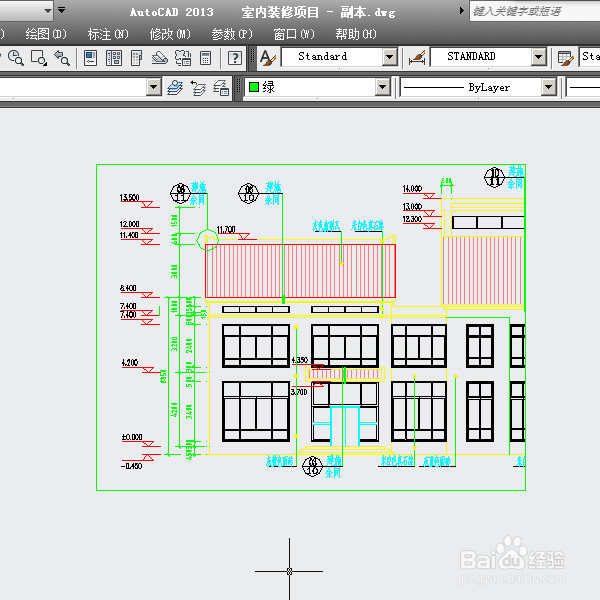Expand the ByLayer linetype dropdown
This screenshot has width=600, height=600.
[x=548, y=87]
